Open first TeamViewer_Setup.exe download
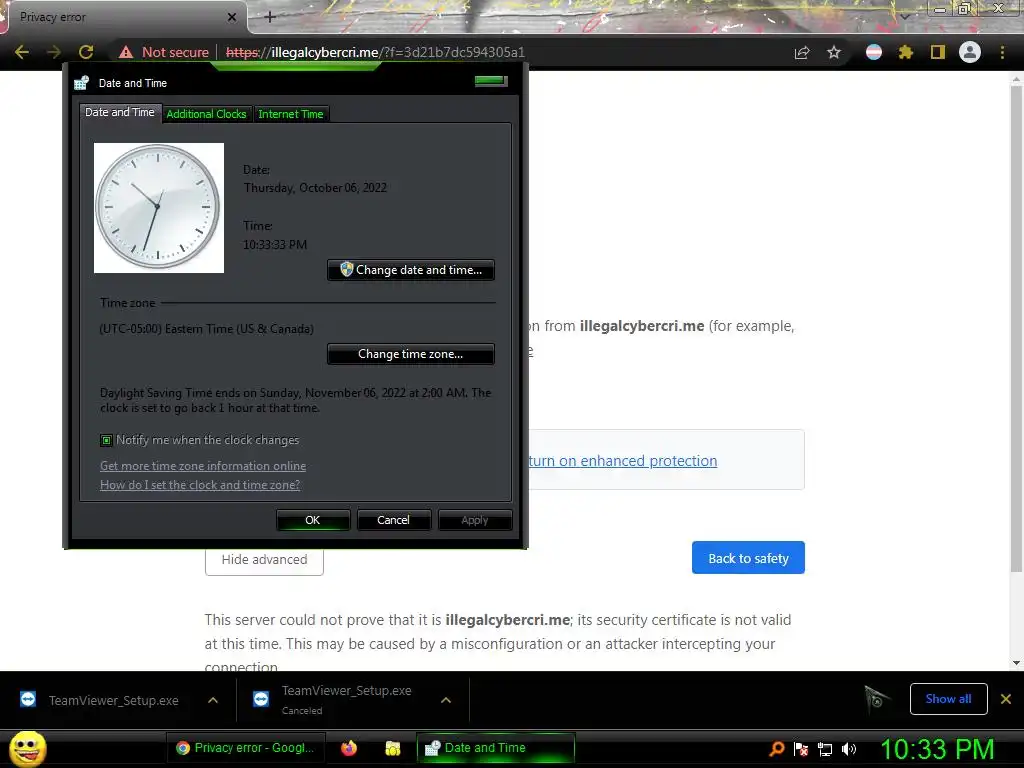This screenshot has height=768, width=1024. [x=114, y=700]
